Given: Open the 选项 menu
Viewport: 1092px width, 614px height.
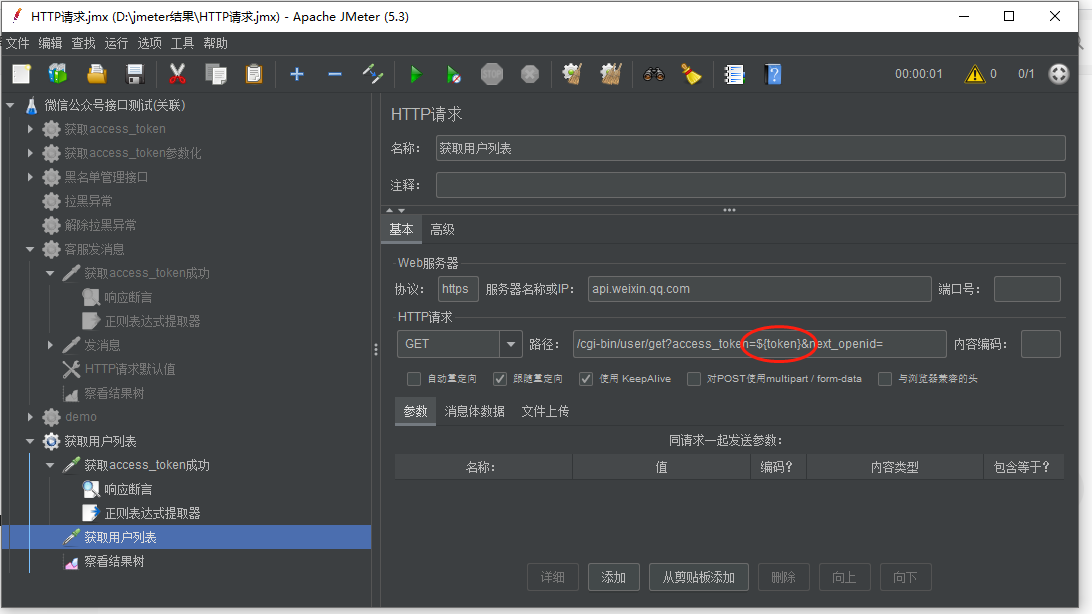Looking at the screenshot, I should pyautogui.click(x=149, y=43).
